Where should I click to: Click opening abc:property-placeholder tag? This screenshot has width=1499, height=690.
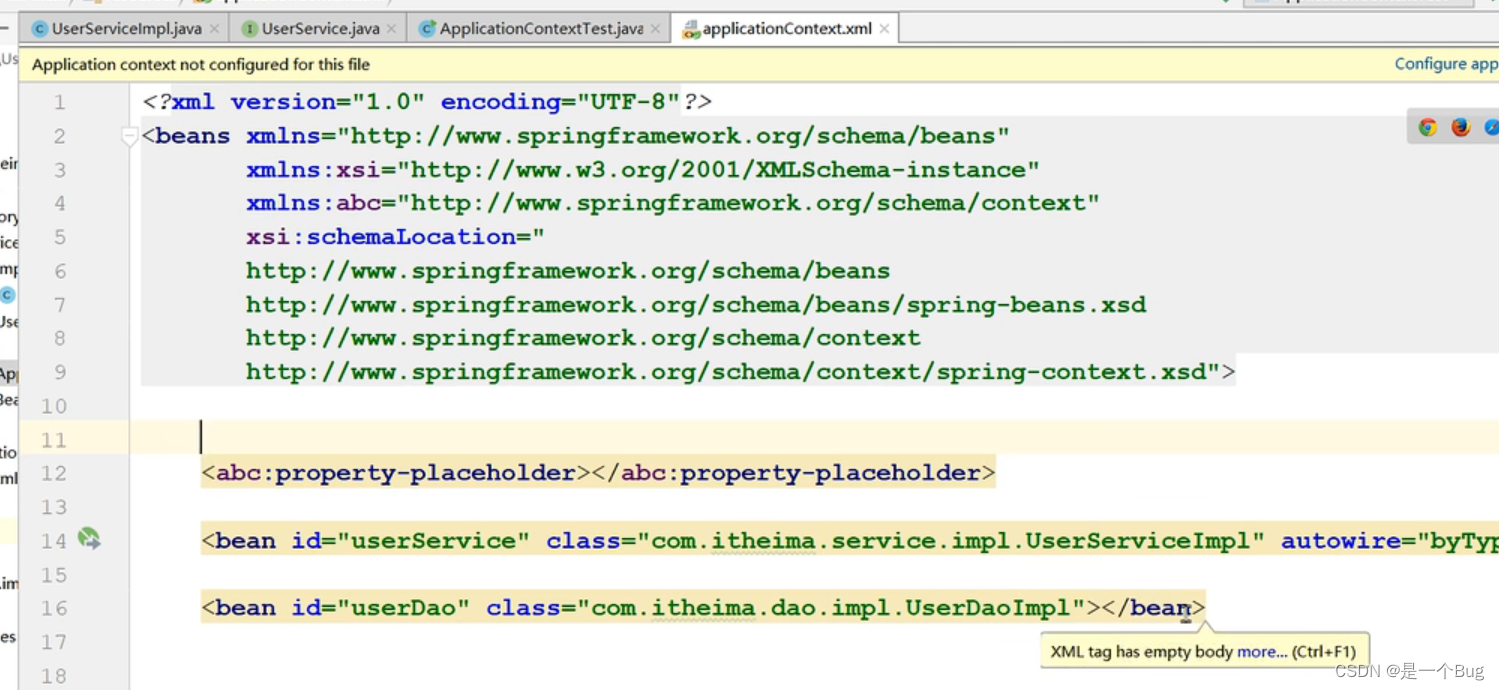(x=396, y=473)
